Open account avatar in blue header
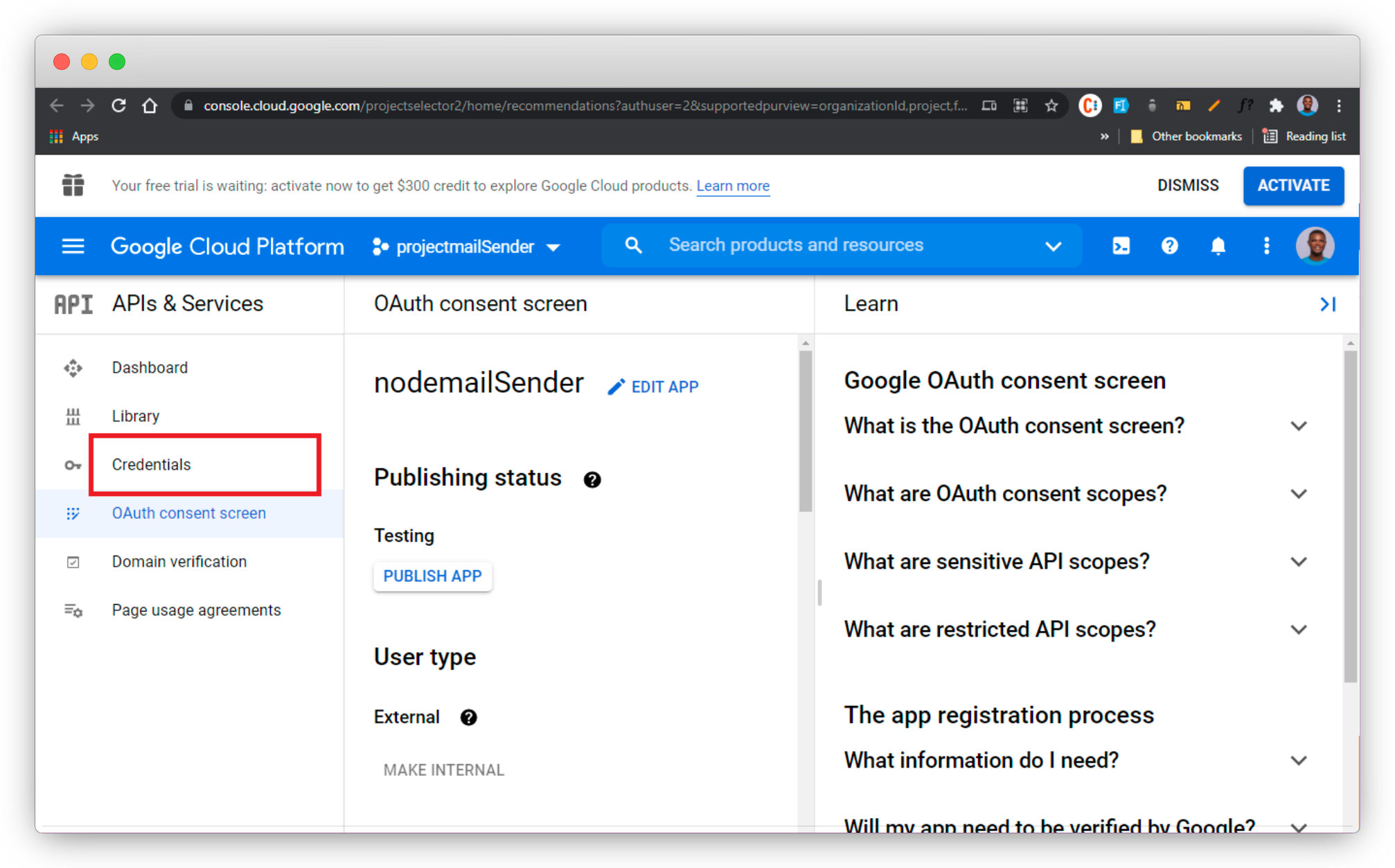Image resolution: width=1395 pixels, height=868 pixels. tap(1315, 246)
